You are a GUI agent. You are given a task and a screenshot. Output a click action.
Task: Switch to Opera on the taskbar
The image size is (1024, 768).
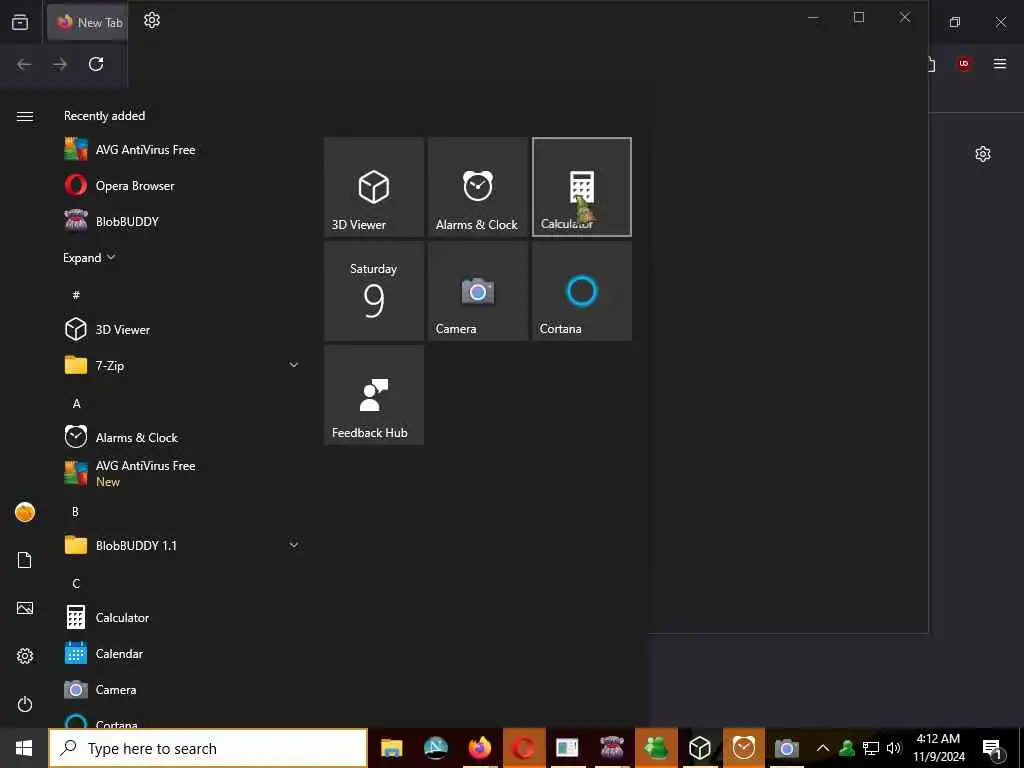524,748
